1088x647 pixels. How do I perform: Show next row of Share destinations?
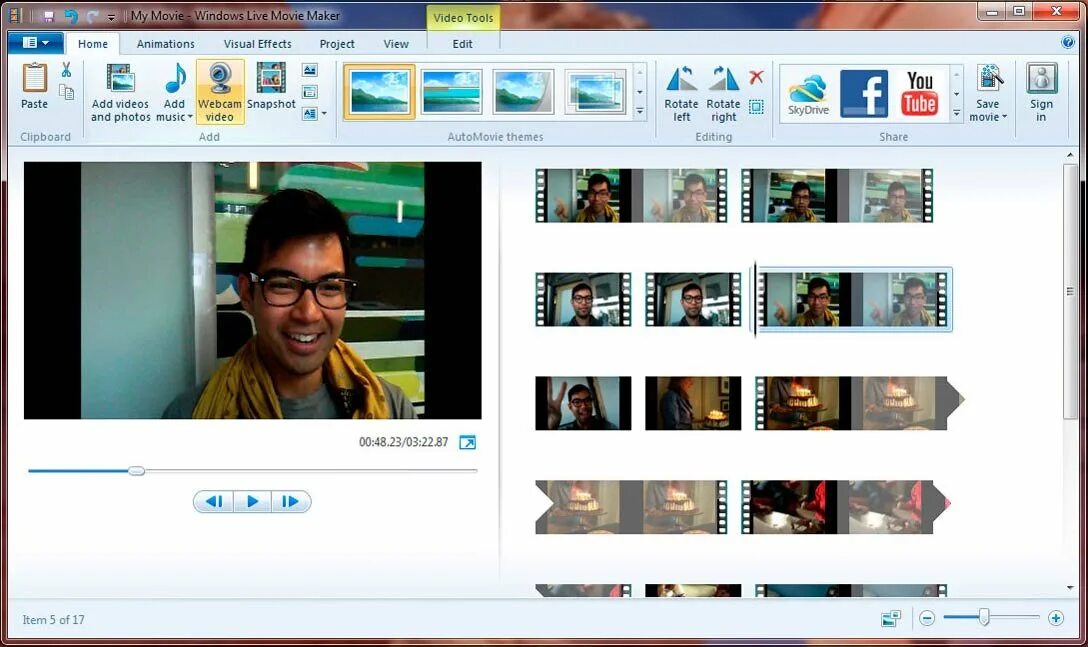[x=956, y=94]
